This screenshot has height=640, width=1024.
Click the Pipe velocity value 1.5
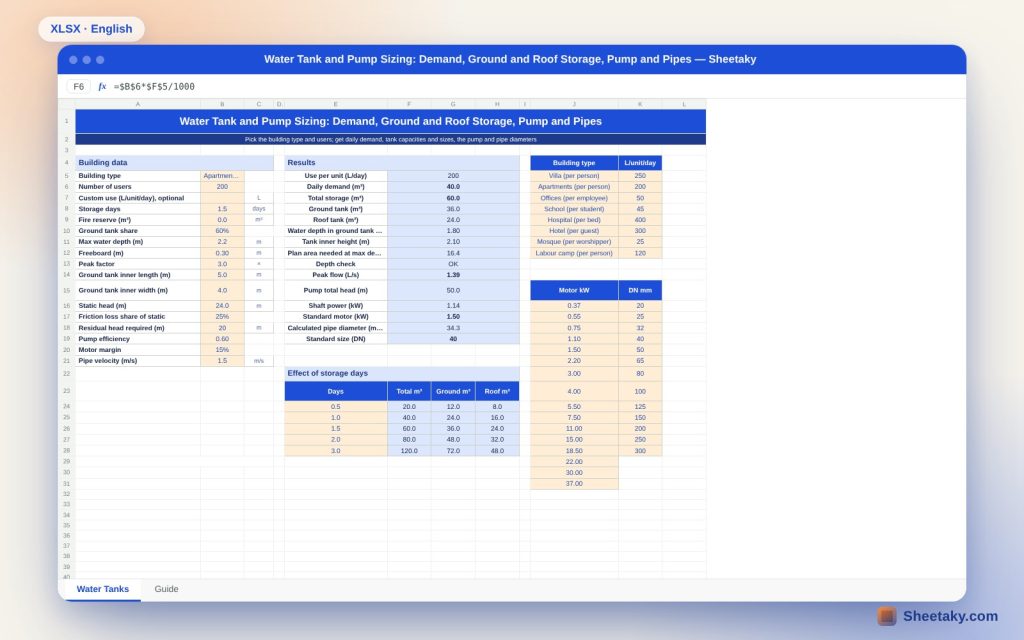(222, 360)
